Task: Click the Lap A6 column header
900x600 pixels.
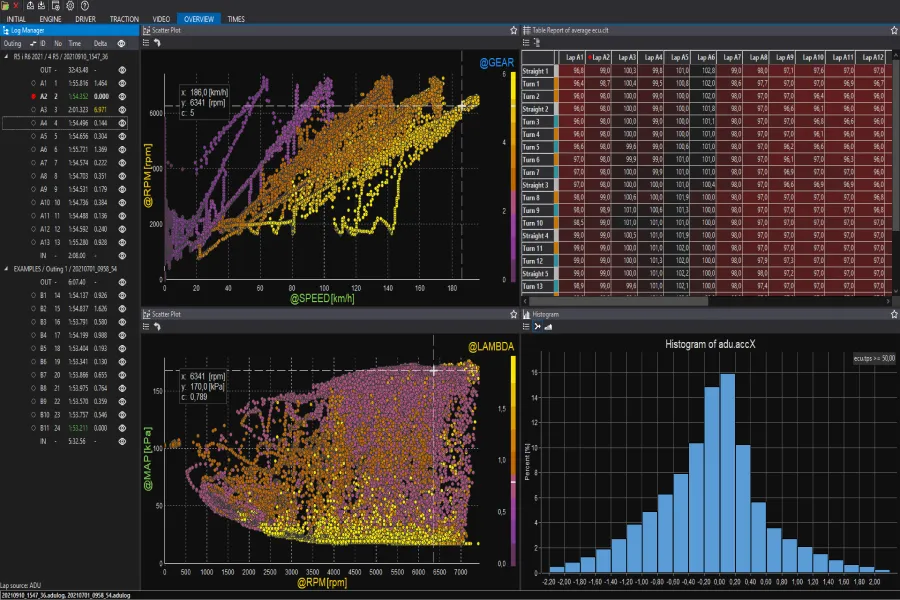Action: click(704, 57)
